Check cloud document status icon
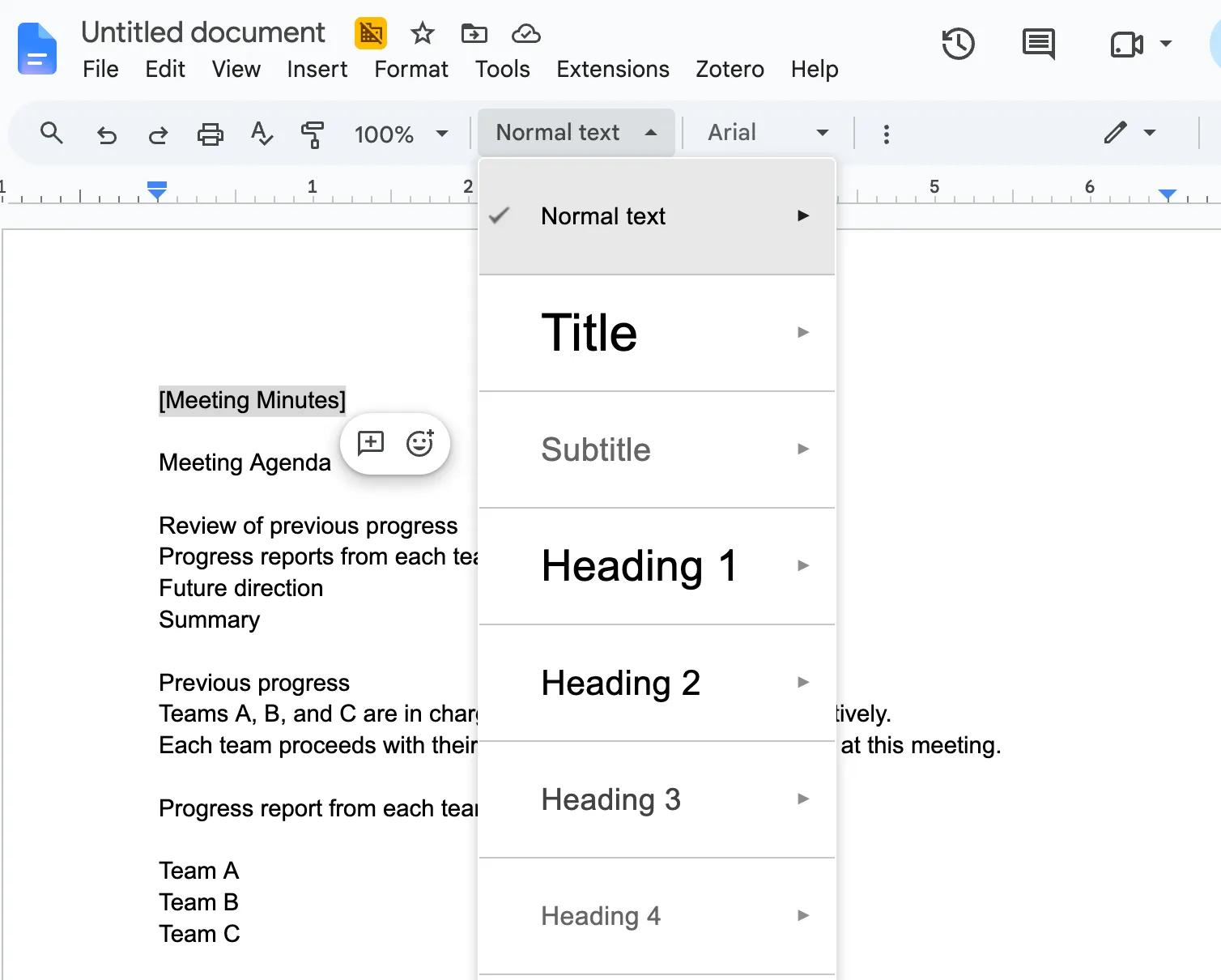The image size is (1221, 980). 526,33
